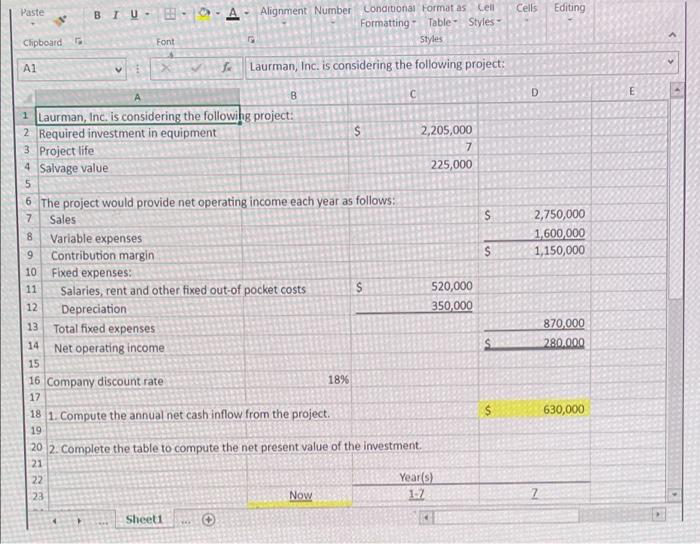Open Cell Styles menu
This screenshot has width=700, height=544.
click(x=485, y=16)
